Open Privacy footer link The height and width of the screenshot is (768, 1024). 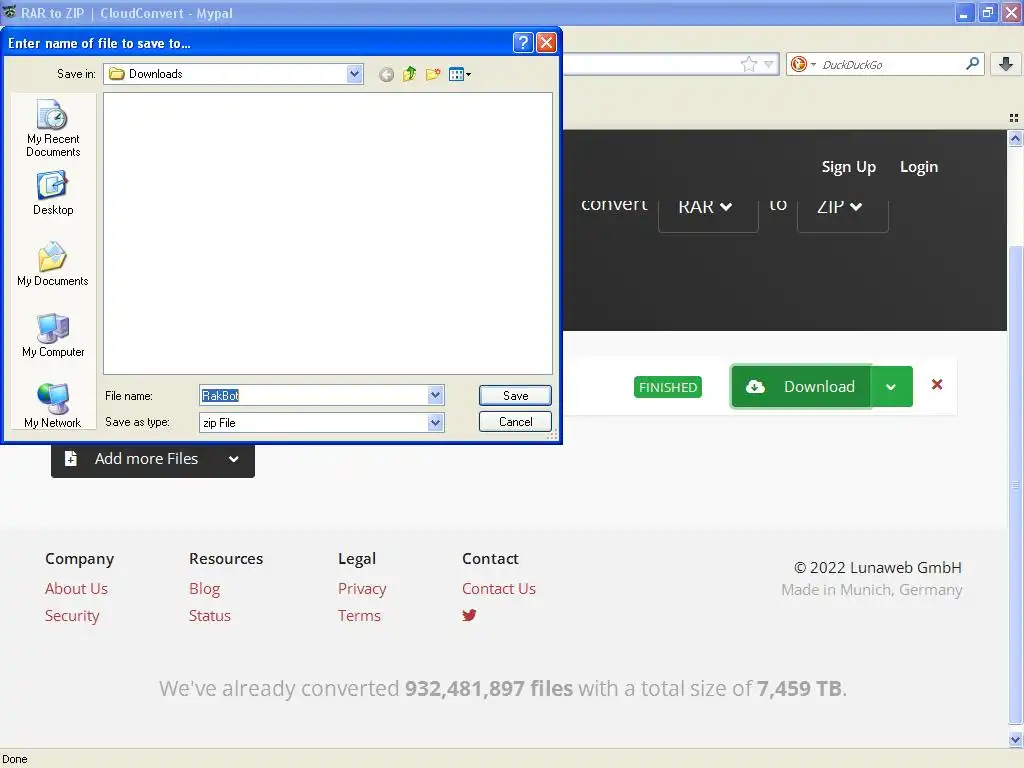(362, 588)
